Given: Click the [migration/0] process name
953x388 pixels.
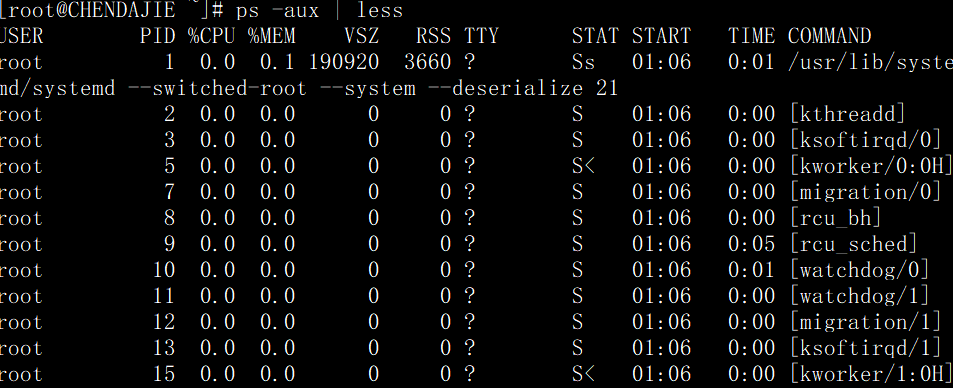Looking at the screenshot, I should pos(866,192).
